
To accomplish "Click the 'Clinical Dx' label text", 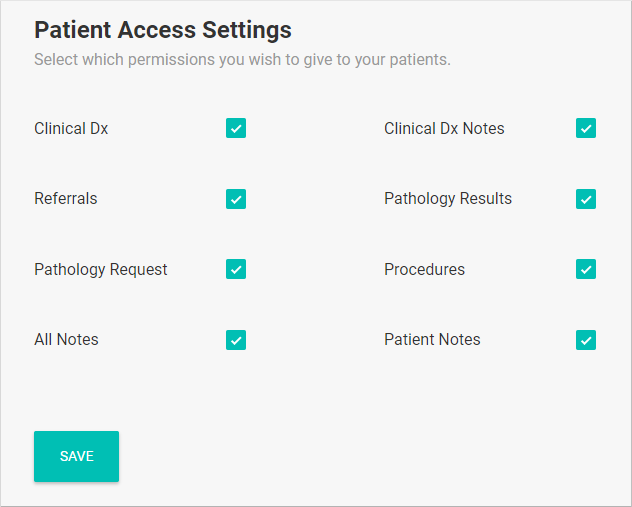I will pyautogui.click(x=71, y=129).
